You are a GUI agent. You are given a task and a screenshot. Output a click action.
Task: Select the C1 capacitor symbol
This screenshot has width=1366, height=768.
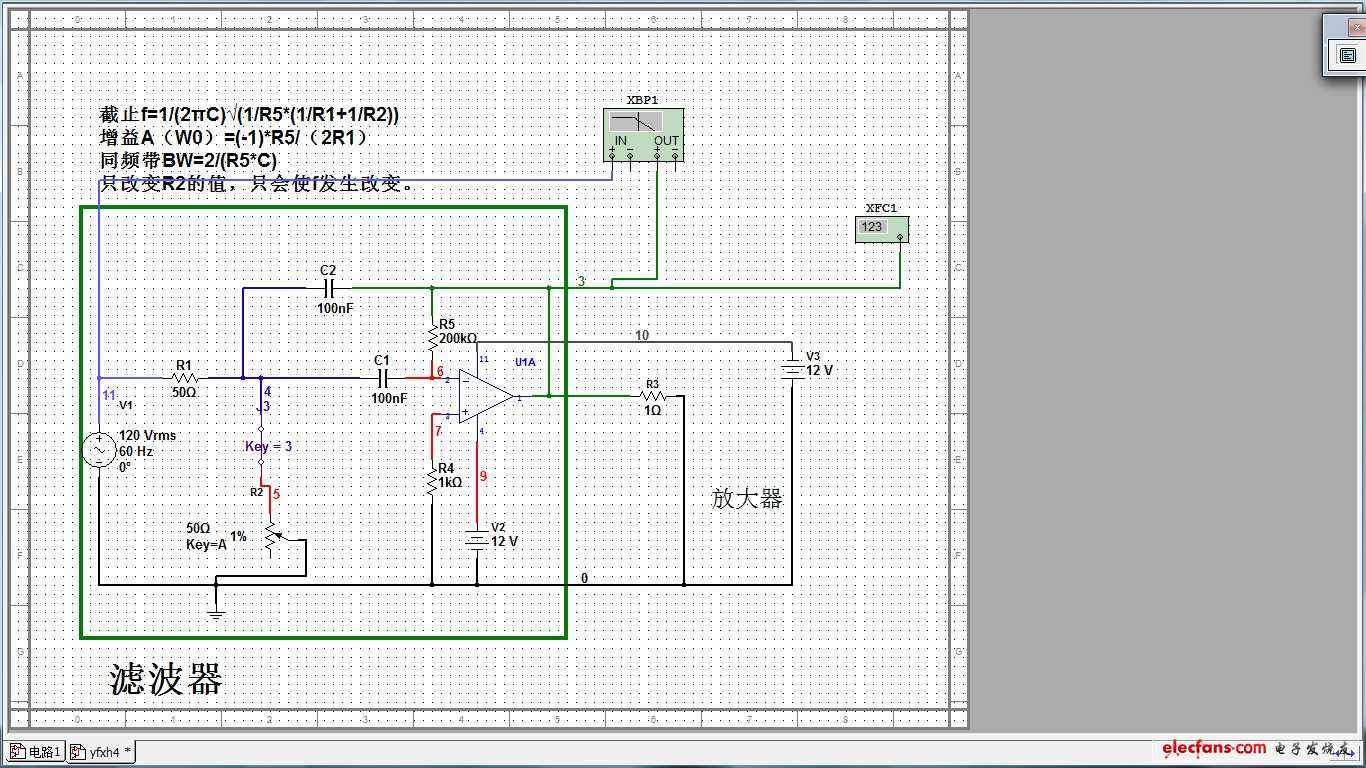pos(384,378)
